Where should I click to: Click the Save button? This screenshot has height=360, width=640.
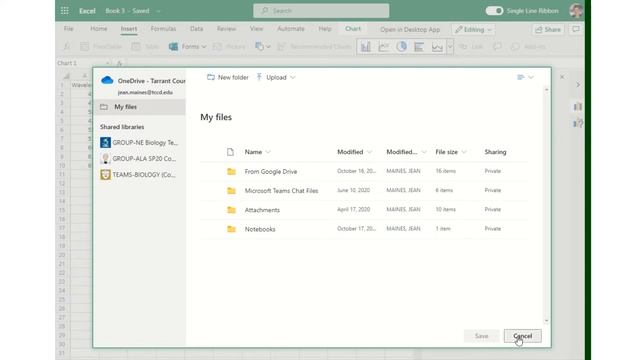pos(482,336)
